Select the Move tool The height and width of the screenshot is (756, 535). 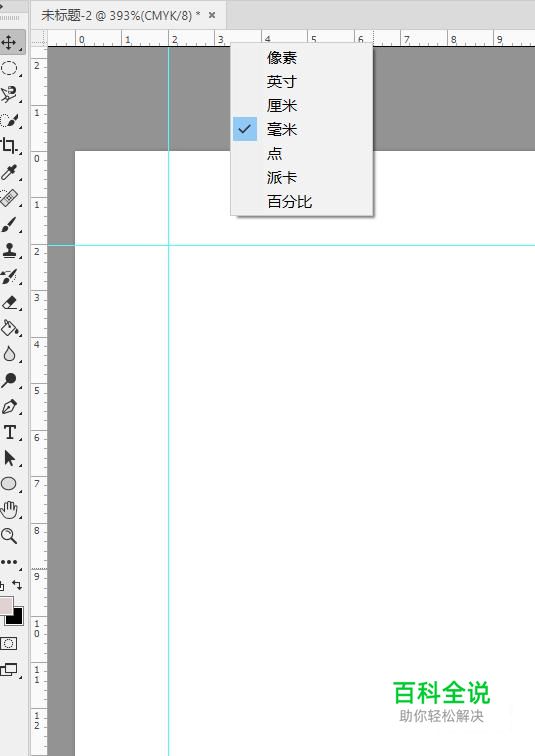10,42
